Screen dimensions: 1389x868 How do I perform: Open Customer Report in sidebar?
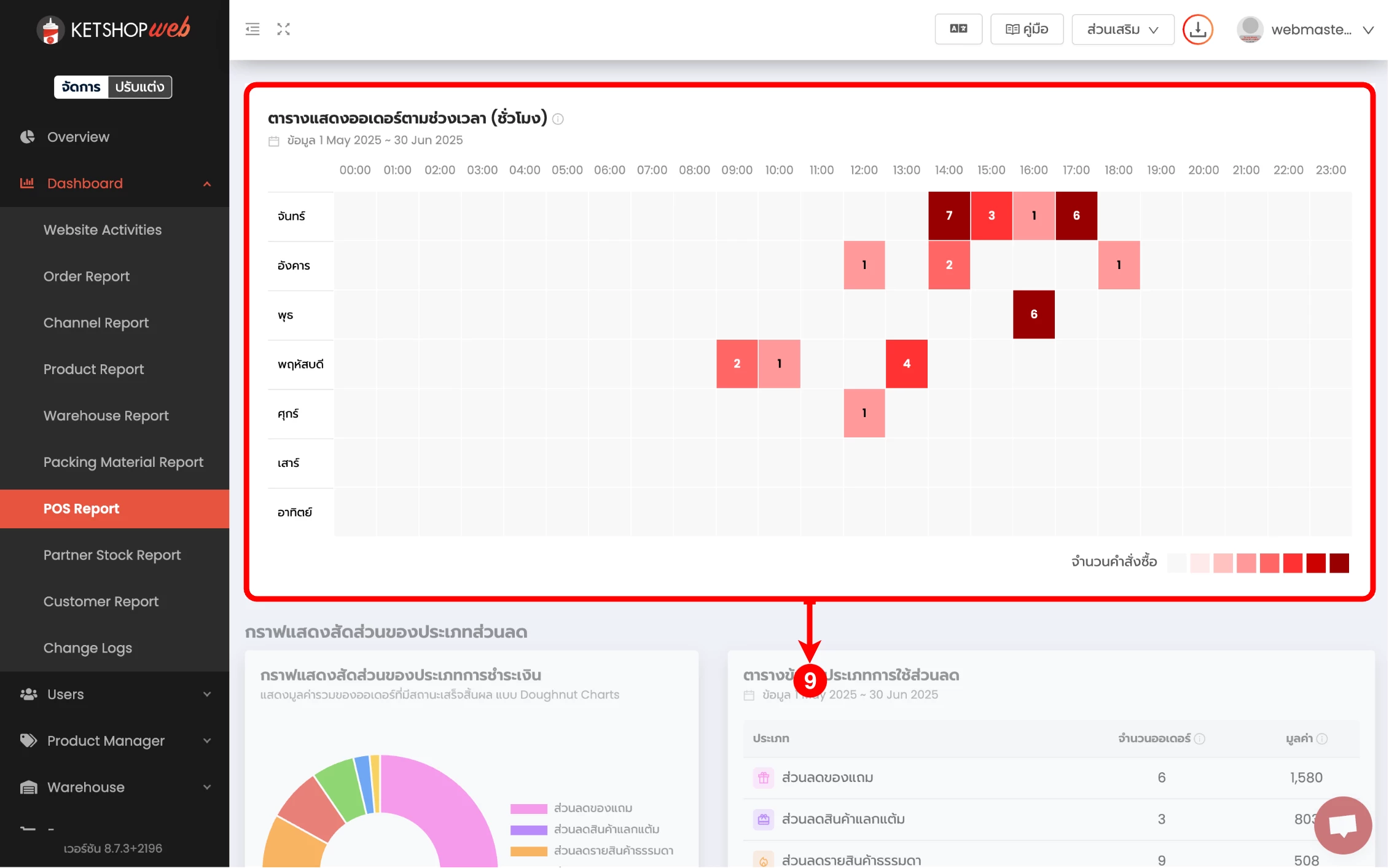point(101,601)
